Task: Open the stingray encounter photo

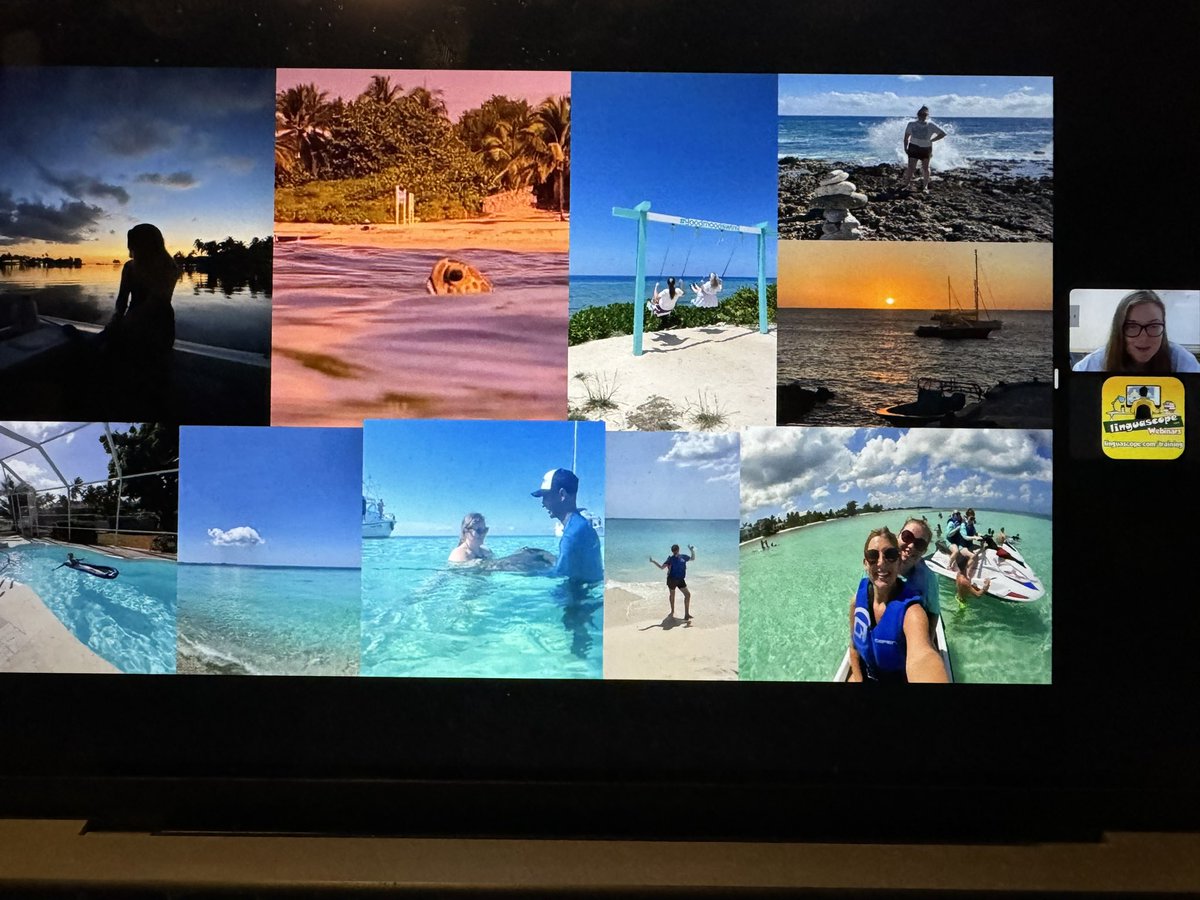Action: click(485, 550)
